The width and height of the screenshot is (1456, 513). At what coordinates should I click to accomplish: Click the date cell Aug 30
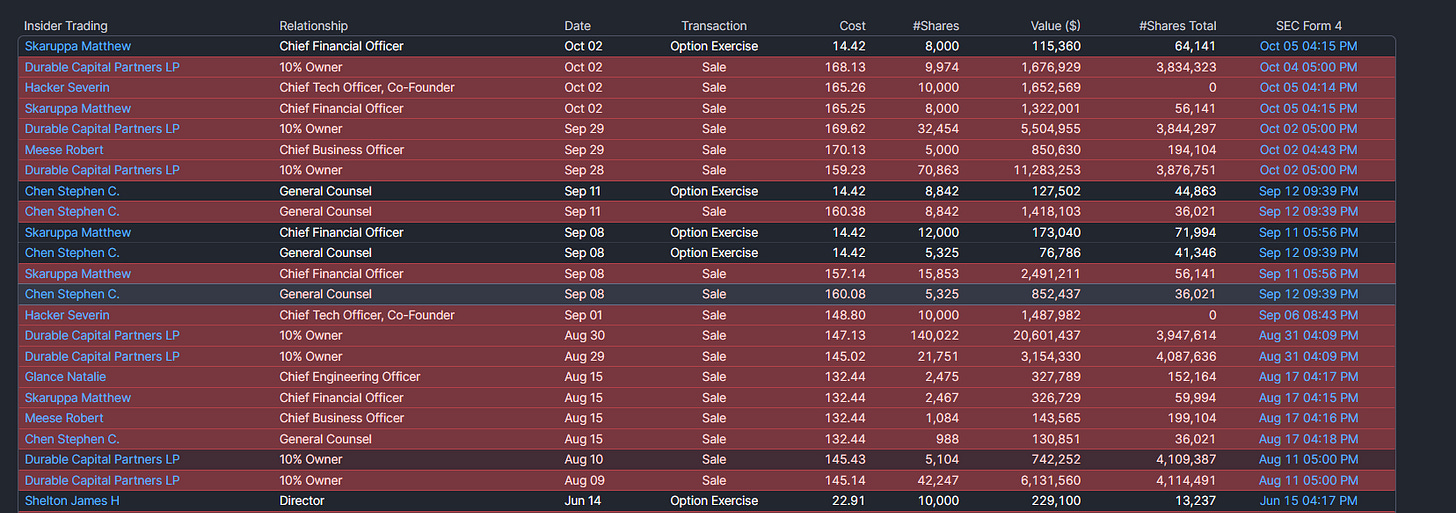coord(584,336)
